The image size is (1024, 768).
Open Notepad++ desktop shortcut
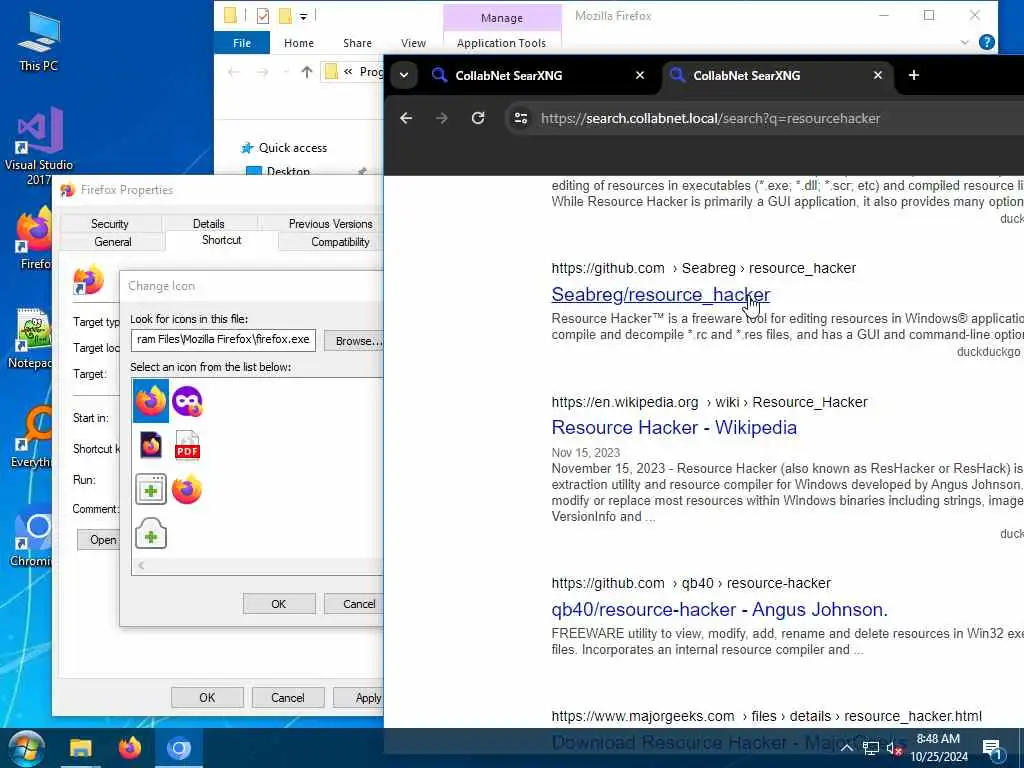pos(30,338)
